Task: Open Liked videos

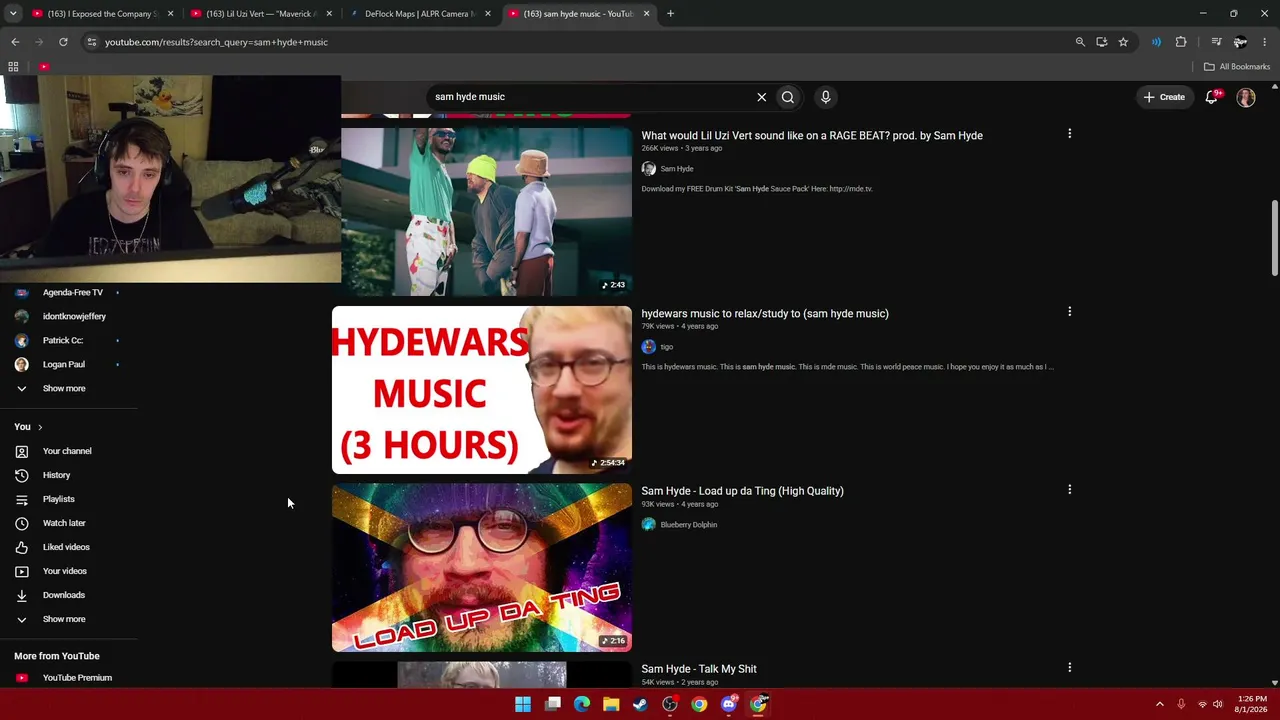Action: click(68, 547)
